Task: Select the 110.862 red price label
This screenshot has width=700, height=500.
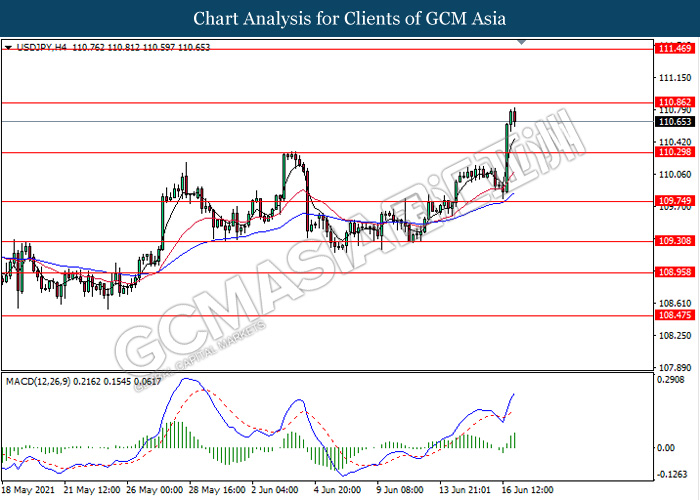Action: [x=675, y=102]
